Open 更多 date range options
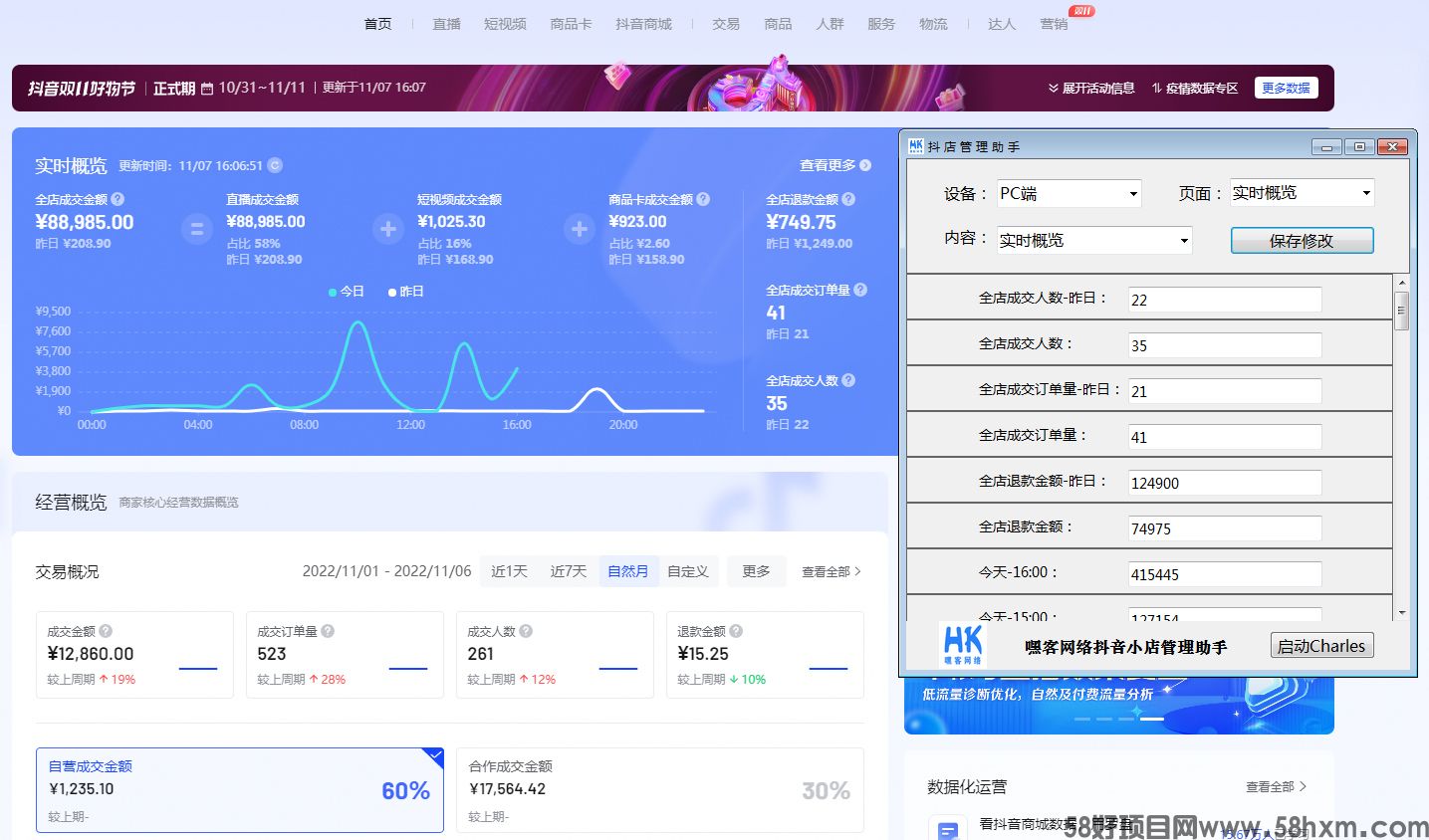1429x840 pixels. 756,571
